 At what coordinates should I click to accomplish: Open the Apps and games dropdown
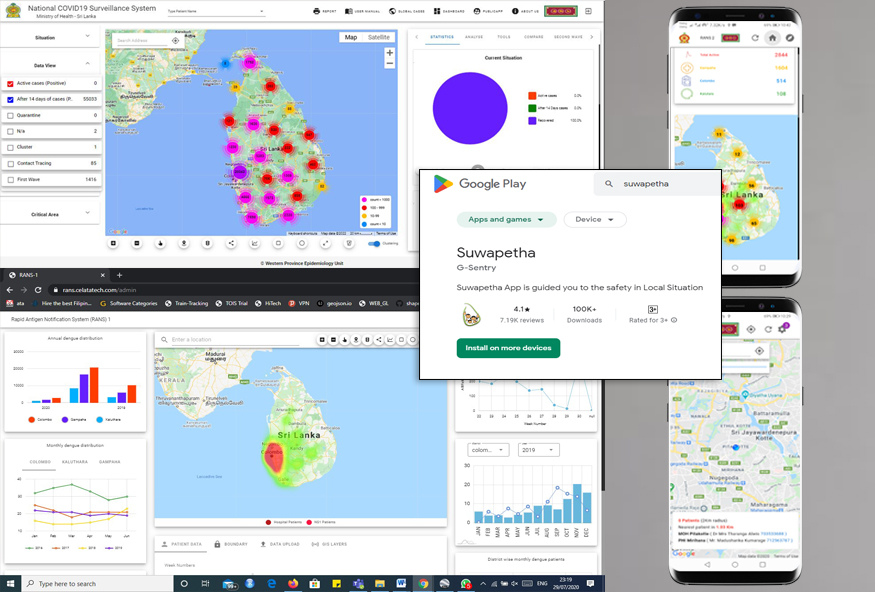click(506, 220)
